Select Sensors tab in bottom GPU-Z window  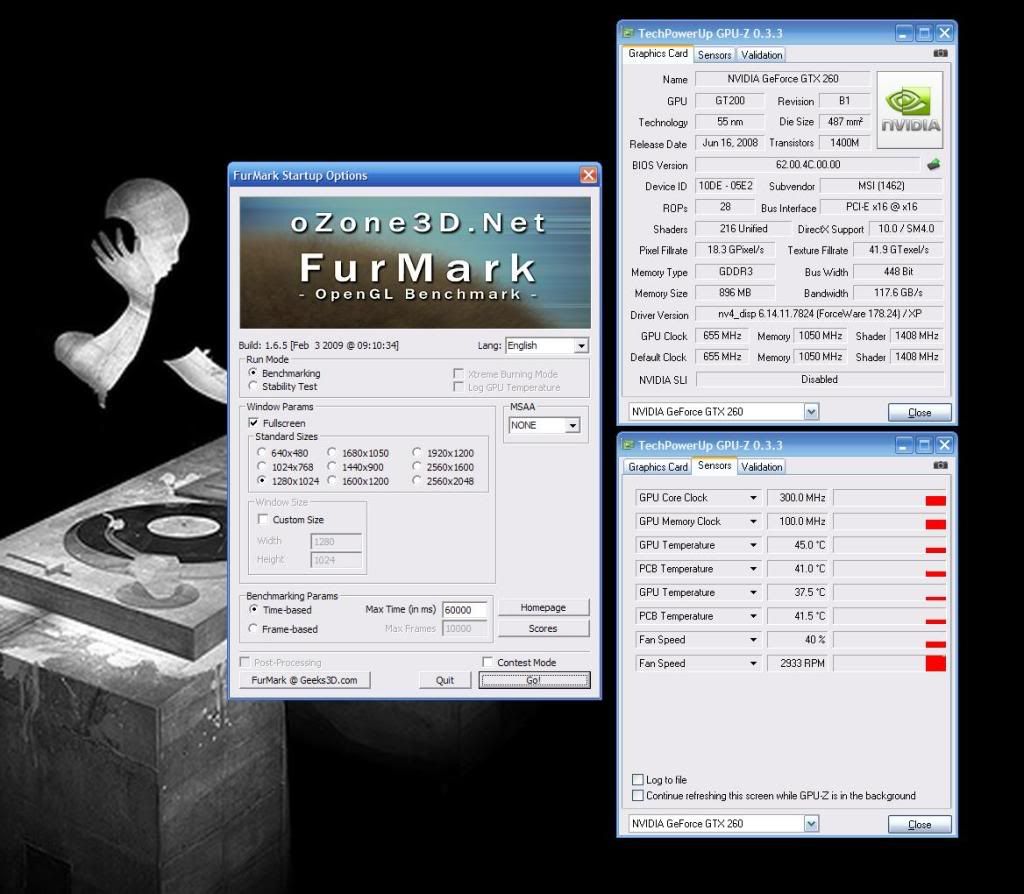(714, 466)
